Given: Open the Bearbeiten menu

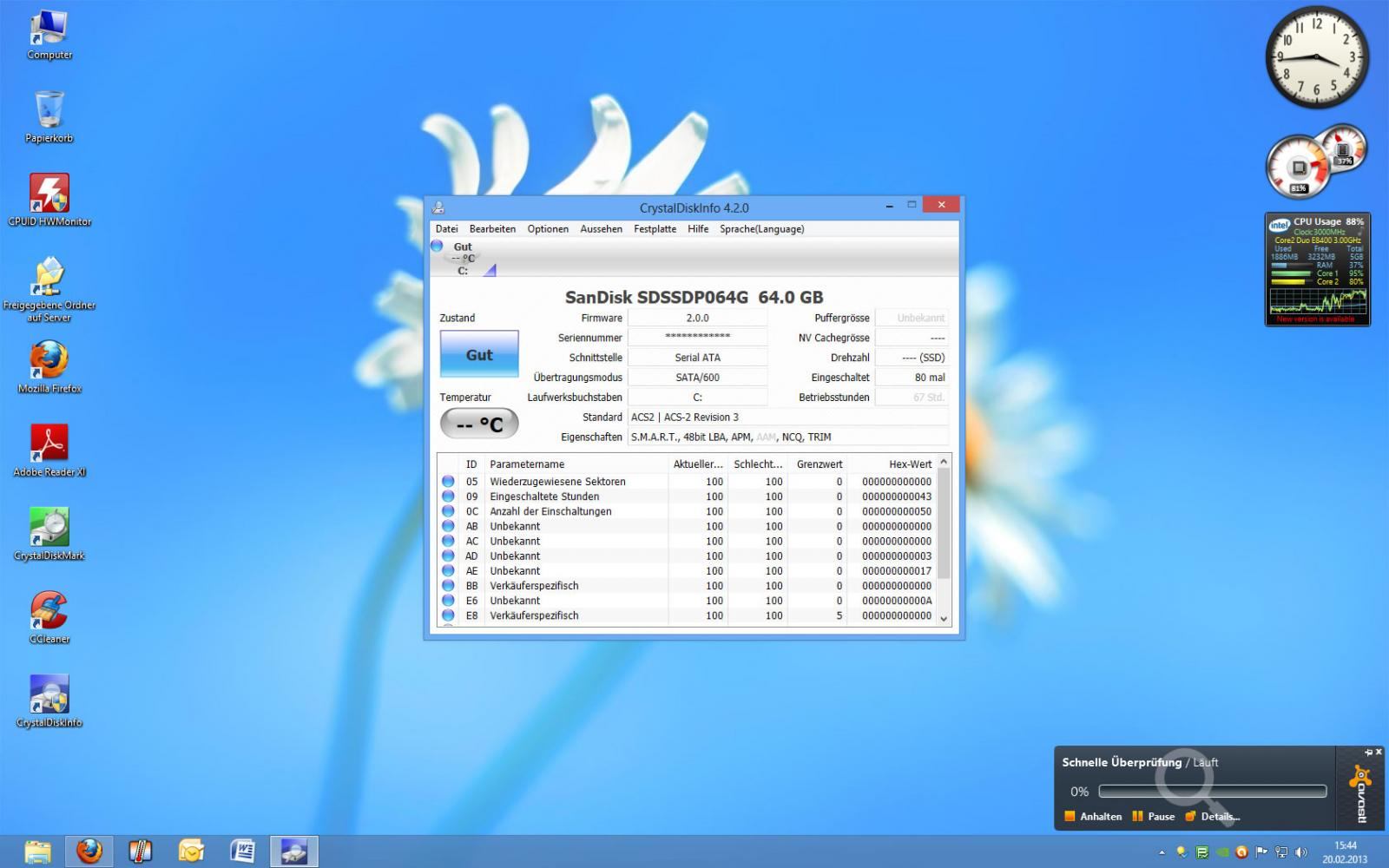Looking at the screenshot, I should pyautogui.click(x=492, y=229).
